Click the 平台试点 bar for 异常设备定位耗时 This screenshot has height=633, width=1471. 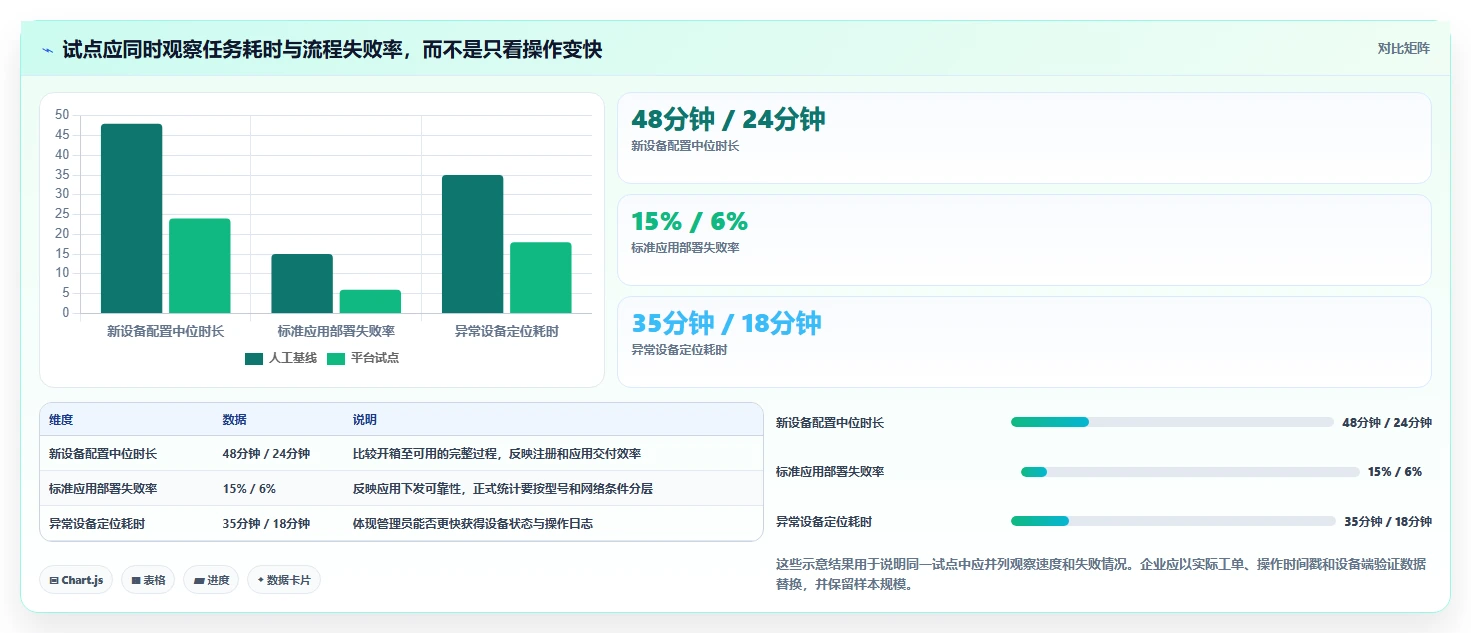tap(541, 278)
